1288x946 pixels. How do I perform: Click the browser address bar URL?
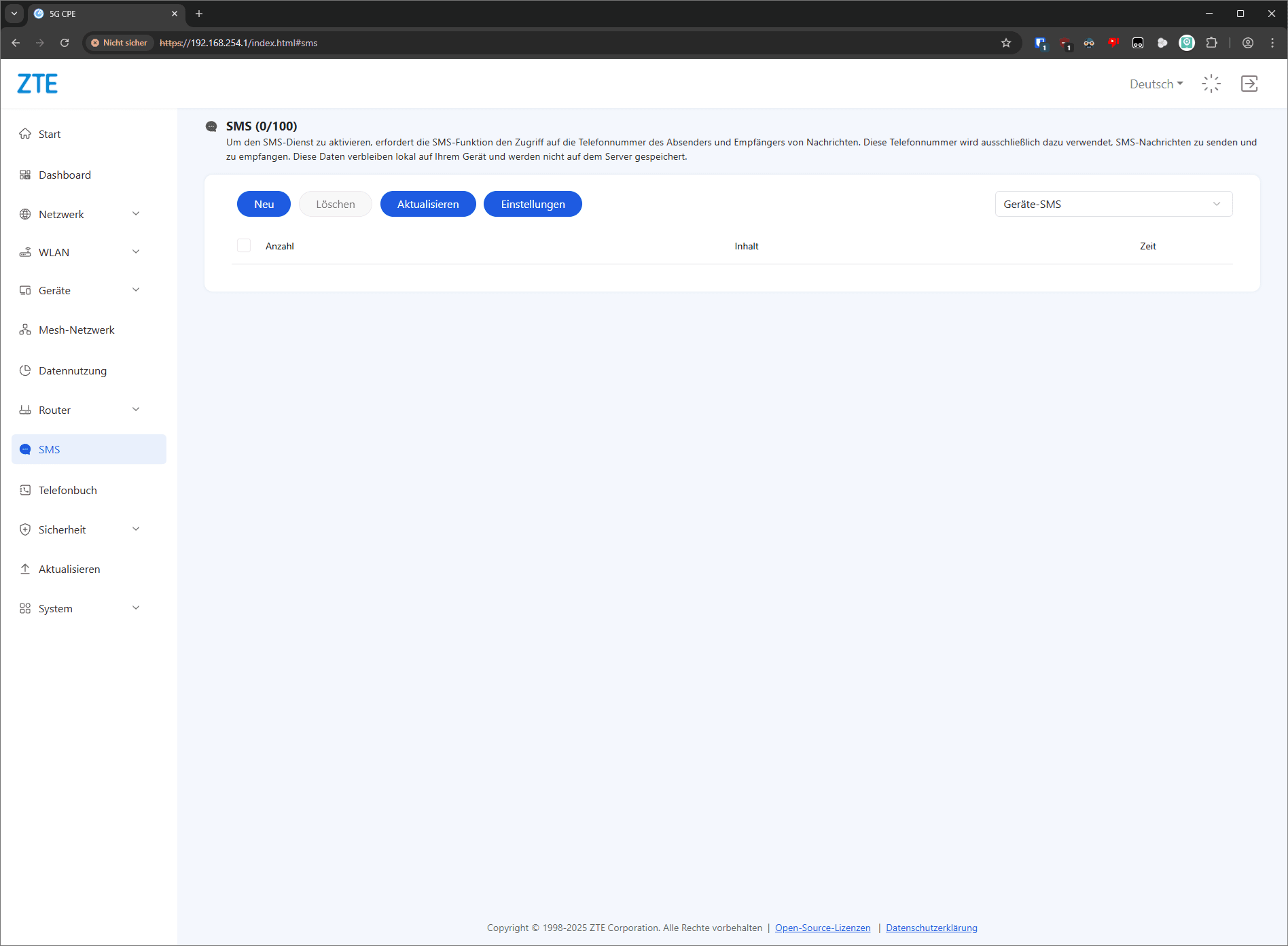pyautogui.click(x=238, y=43)
